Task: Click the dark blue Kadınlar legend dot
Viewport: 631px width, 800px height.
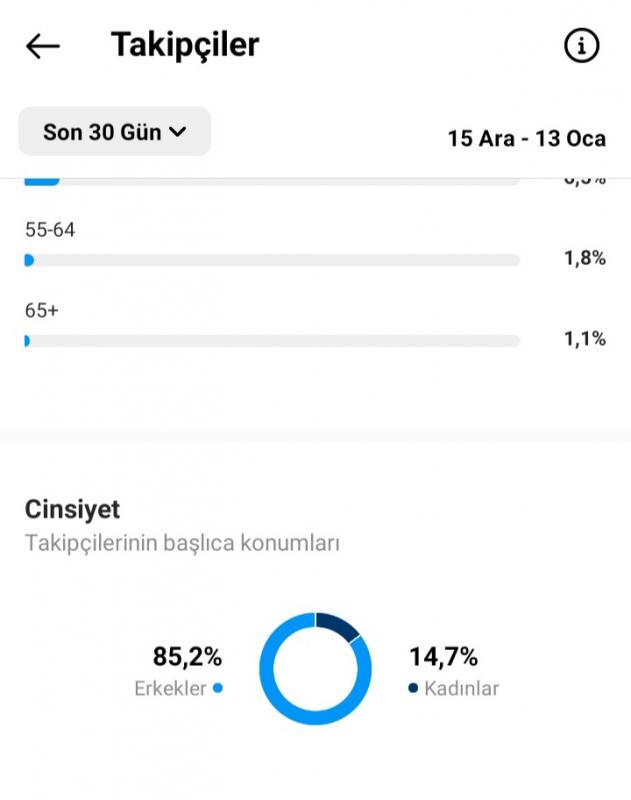Action: click(413, 688)
